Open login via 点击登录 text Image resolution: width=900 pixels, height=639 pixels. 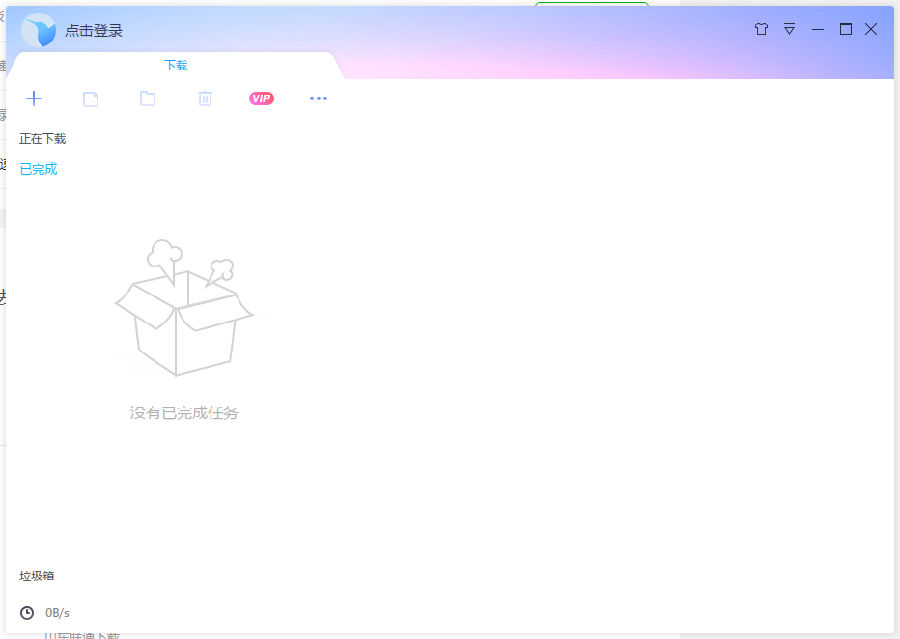click(94, 31)
